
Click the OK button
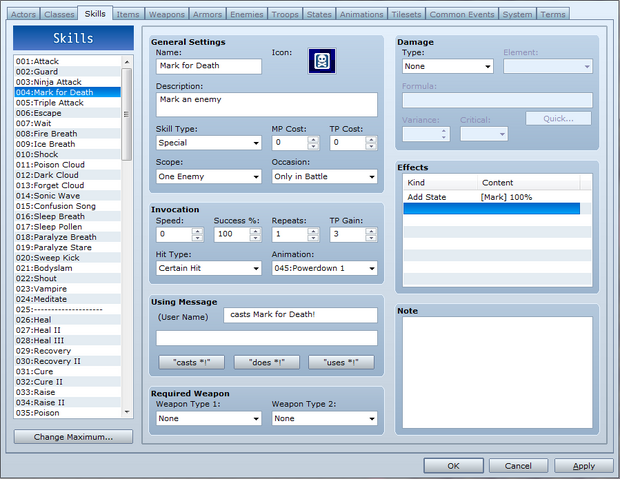pos(454,466)
